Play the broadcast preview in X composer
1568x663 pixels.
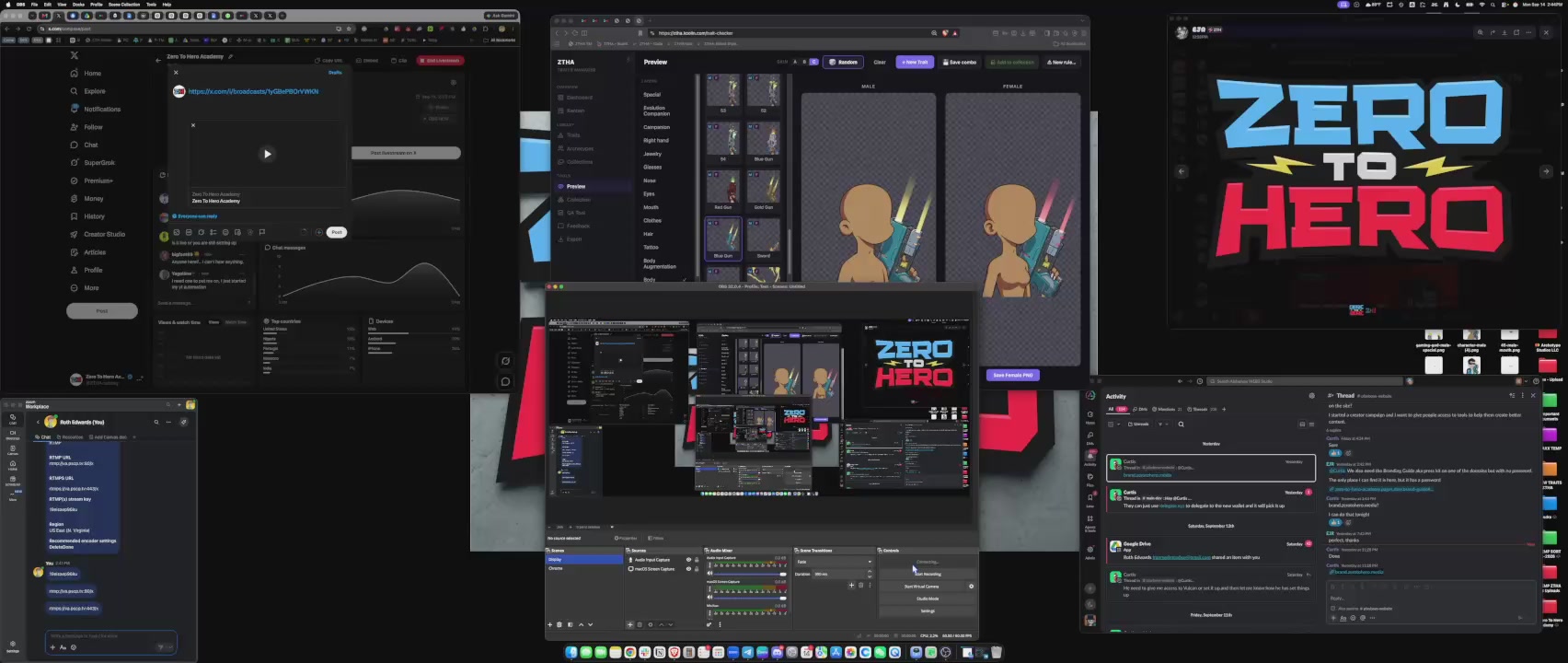[x=268, y=154]
